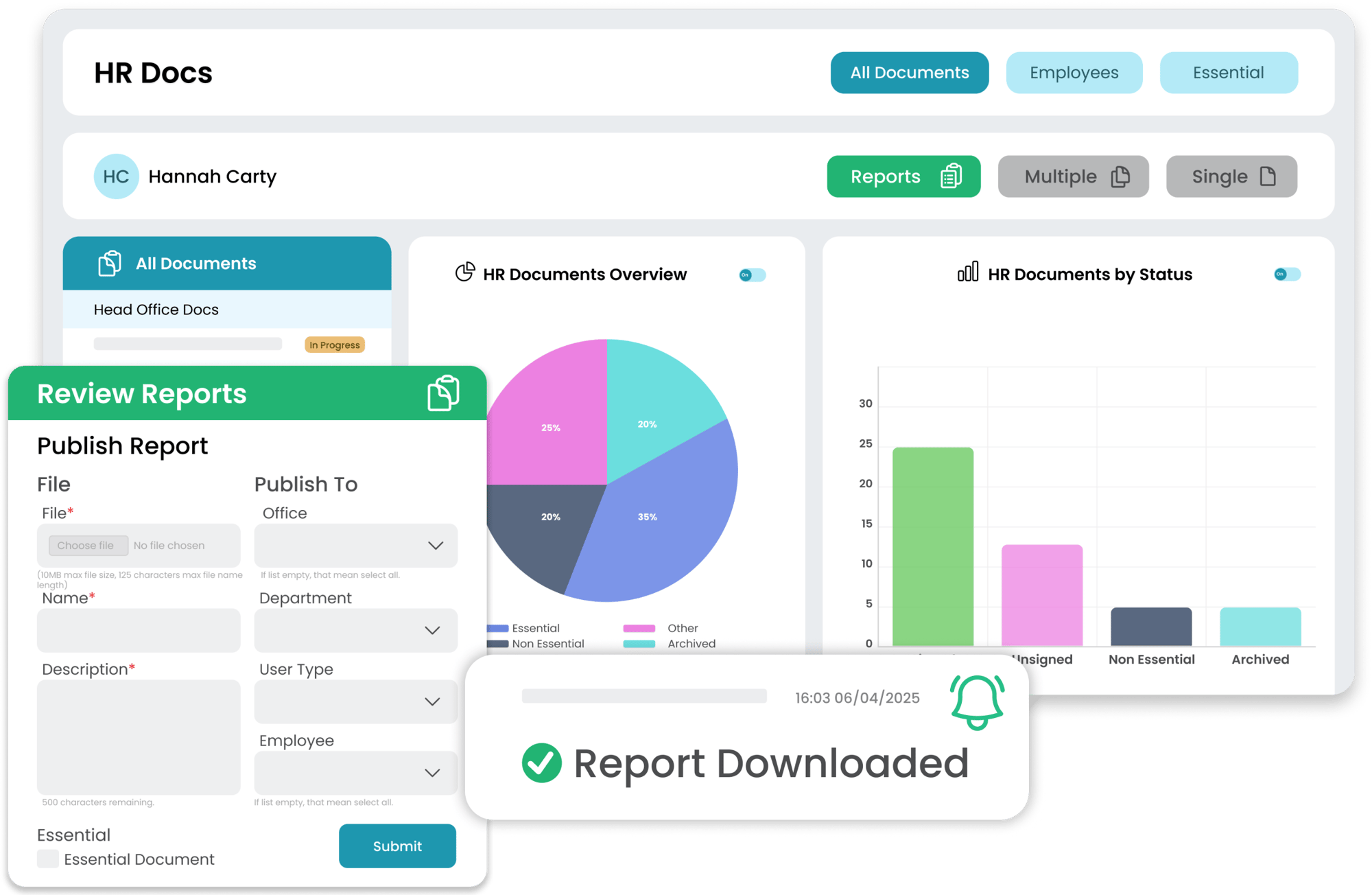Screen dimensions: 1372x895
Task: Open the Employee dropdown
Action: 355,772
